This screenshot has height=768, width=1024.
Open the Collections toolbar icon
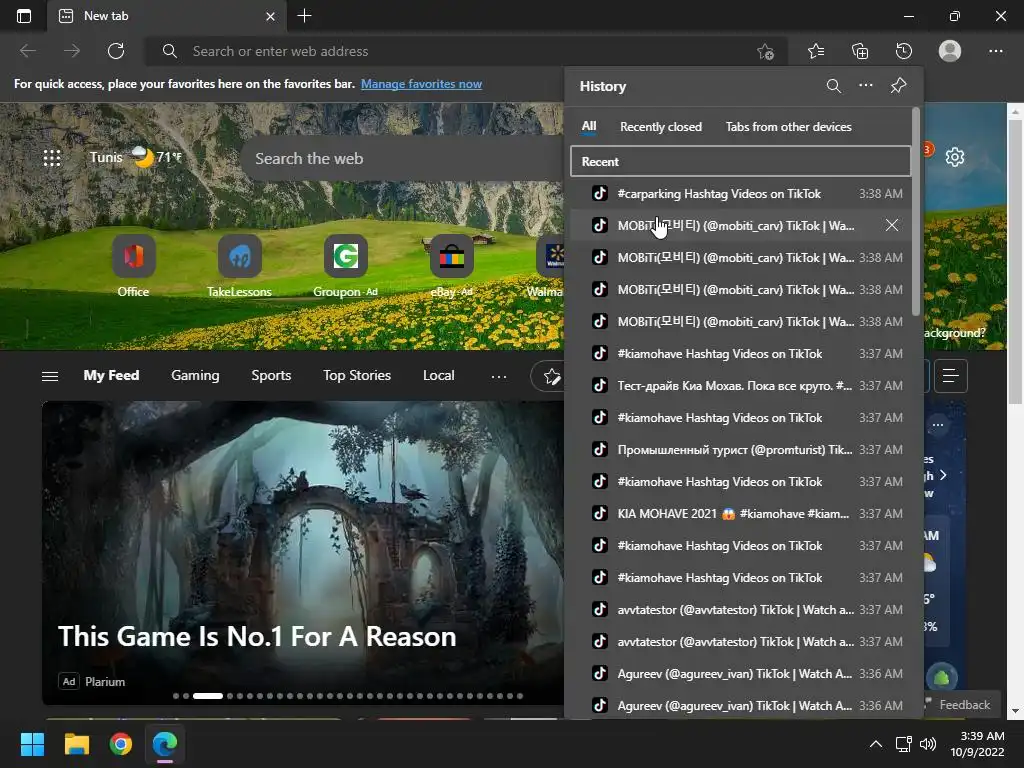click(x=860, y=51)
